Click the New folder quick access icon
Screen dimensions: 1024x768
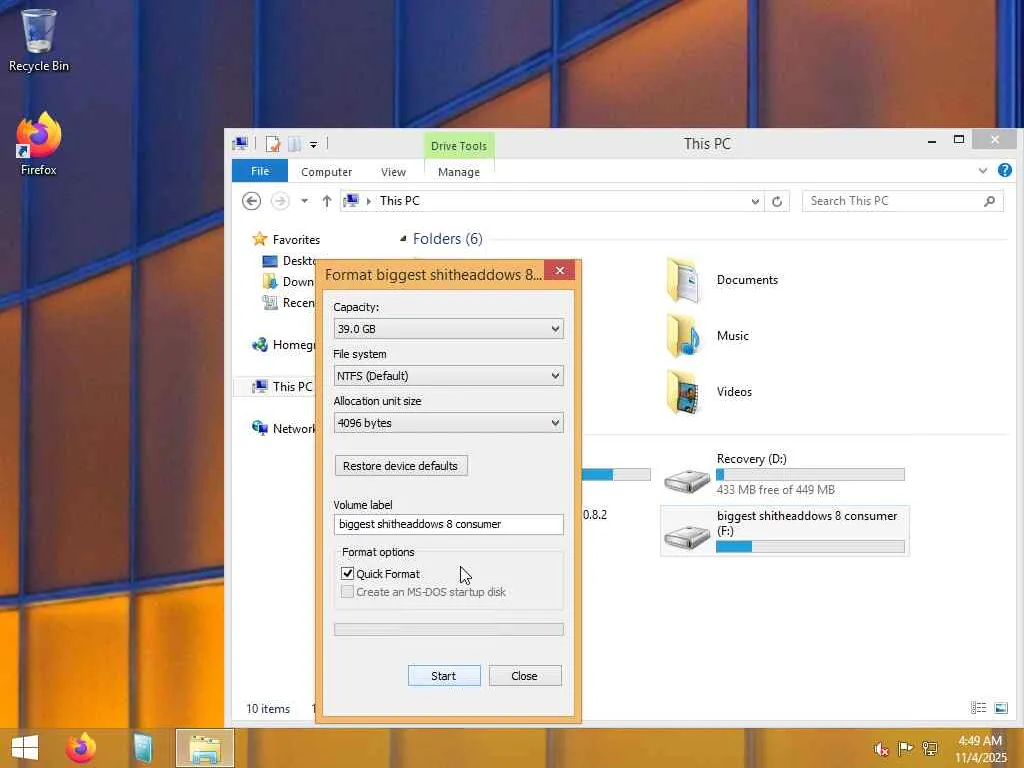point(295,144)
